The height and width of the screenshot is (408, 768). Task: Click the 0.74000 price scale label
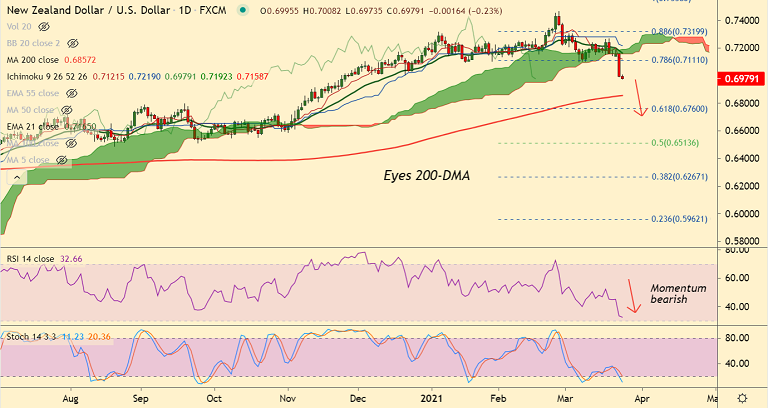[742, 21]
